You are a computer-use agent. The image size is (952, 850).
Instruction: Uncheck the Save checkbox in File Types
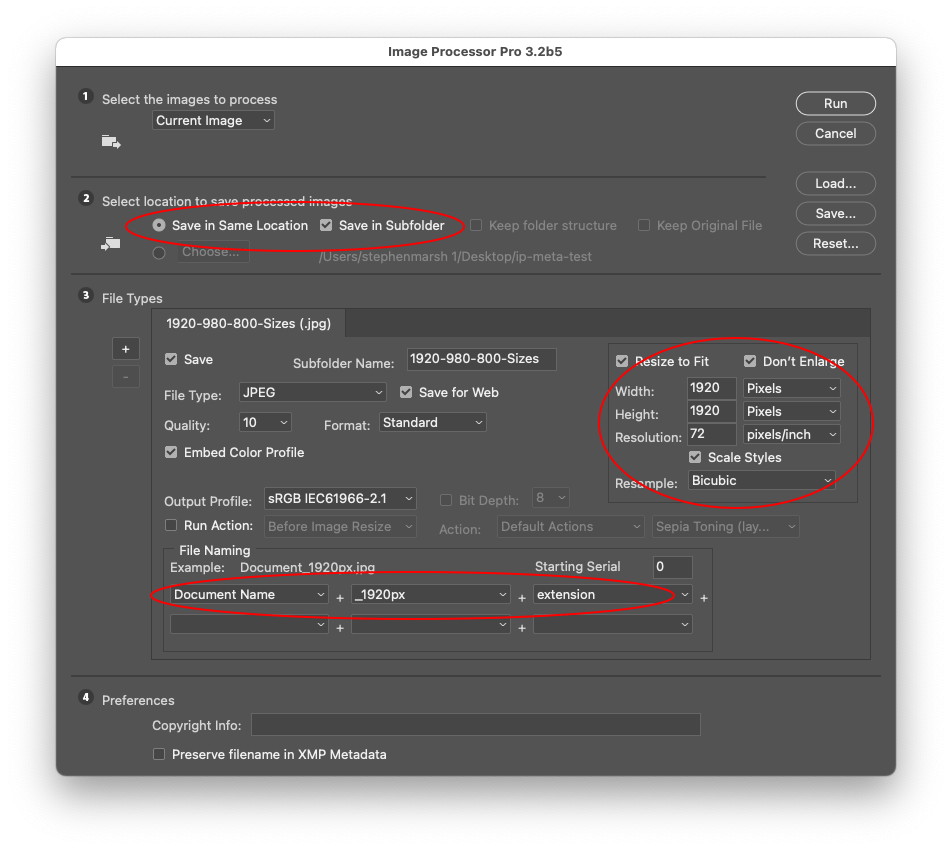click(x=171, y=359)
